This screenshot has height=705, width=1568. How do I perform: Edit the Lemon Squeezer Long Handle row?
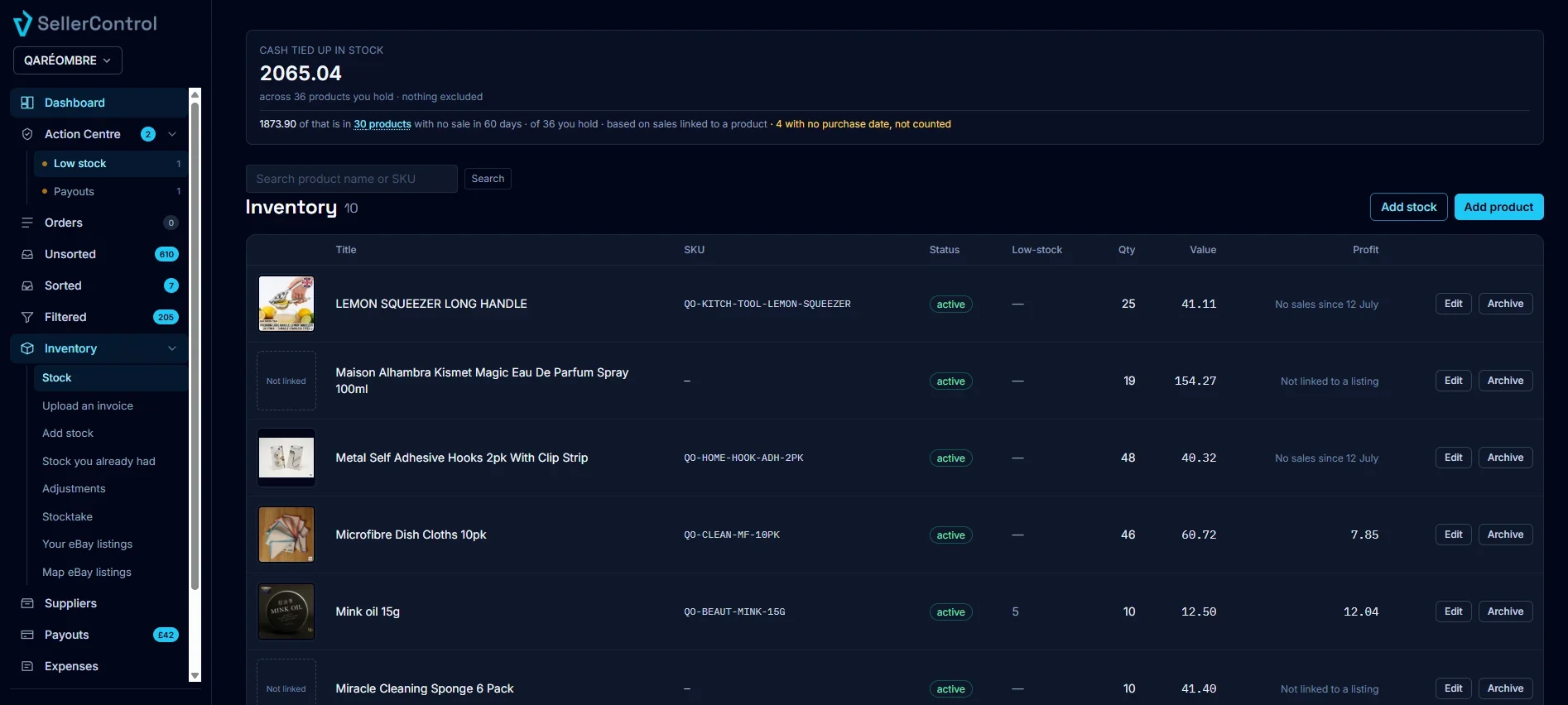click(1453, 304)
